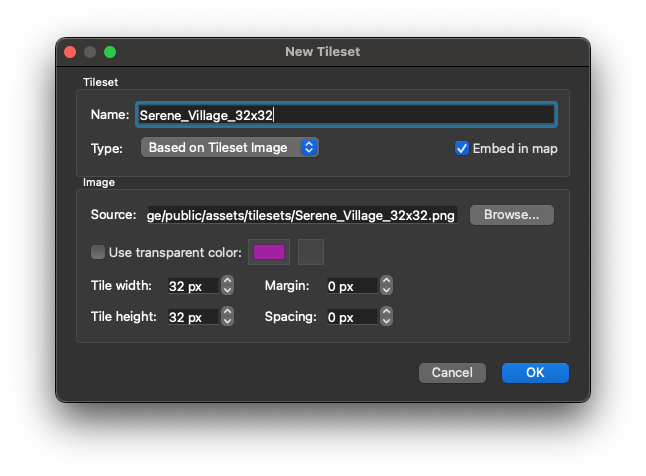The width and height of the screenshot is (646, 476).
Task: Click the Tile height stepper arrows
Action: 227,317
